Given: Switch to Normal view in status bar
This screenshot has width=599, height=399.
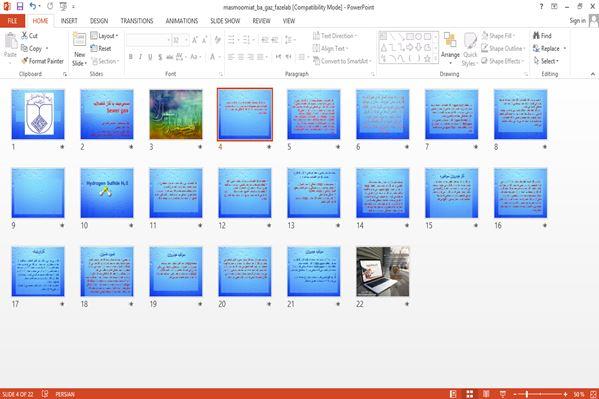Looking at the screenshot, I should pos(453,394).
